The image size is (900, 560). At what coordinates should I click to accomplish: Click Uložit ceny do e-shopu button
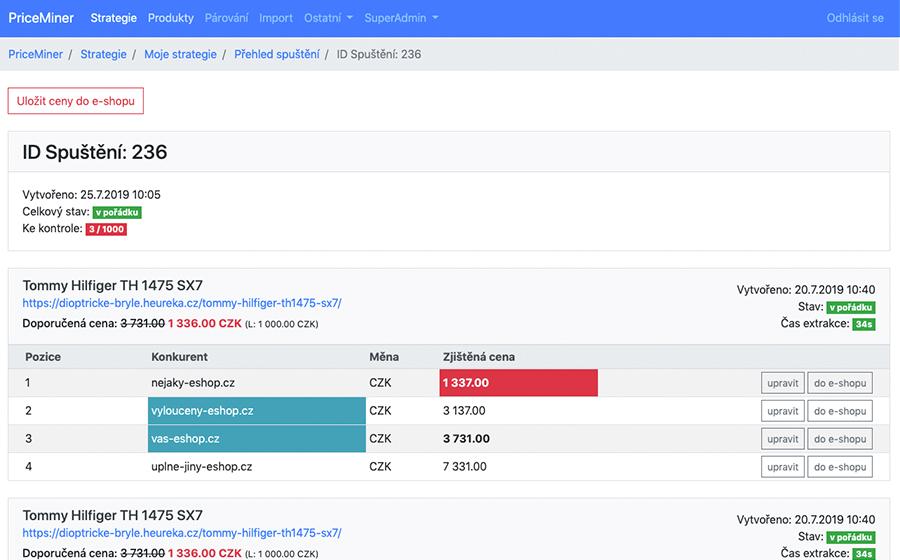point(76,101)
